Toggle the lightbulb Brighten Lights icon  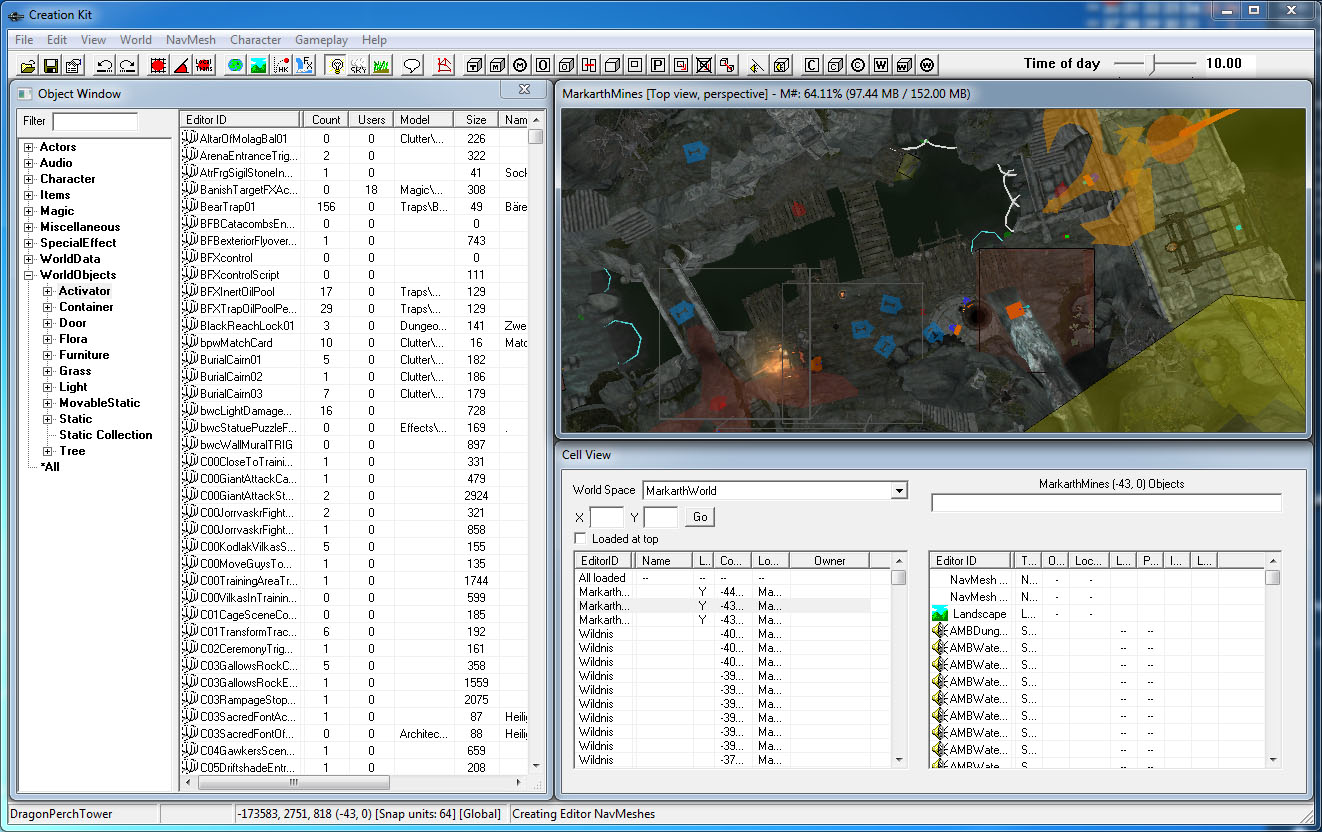(x=336, y=66)
